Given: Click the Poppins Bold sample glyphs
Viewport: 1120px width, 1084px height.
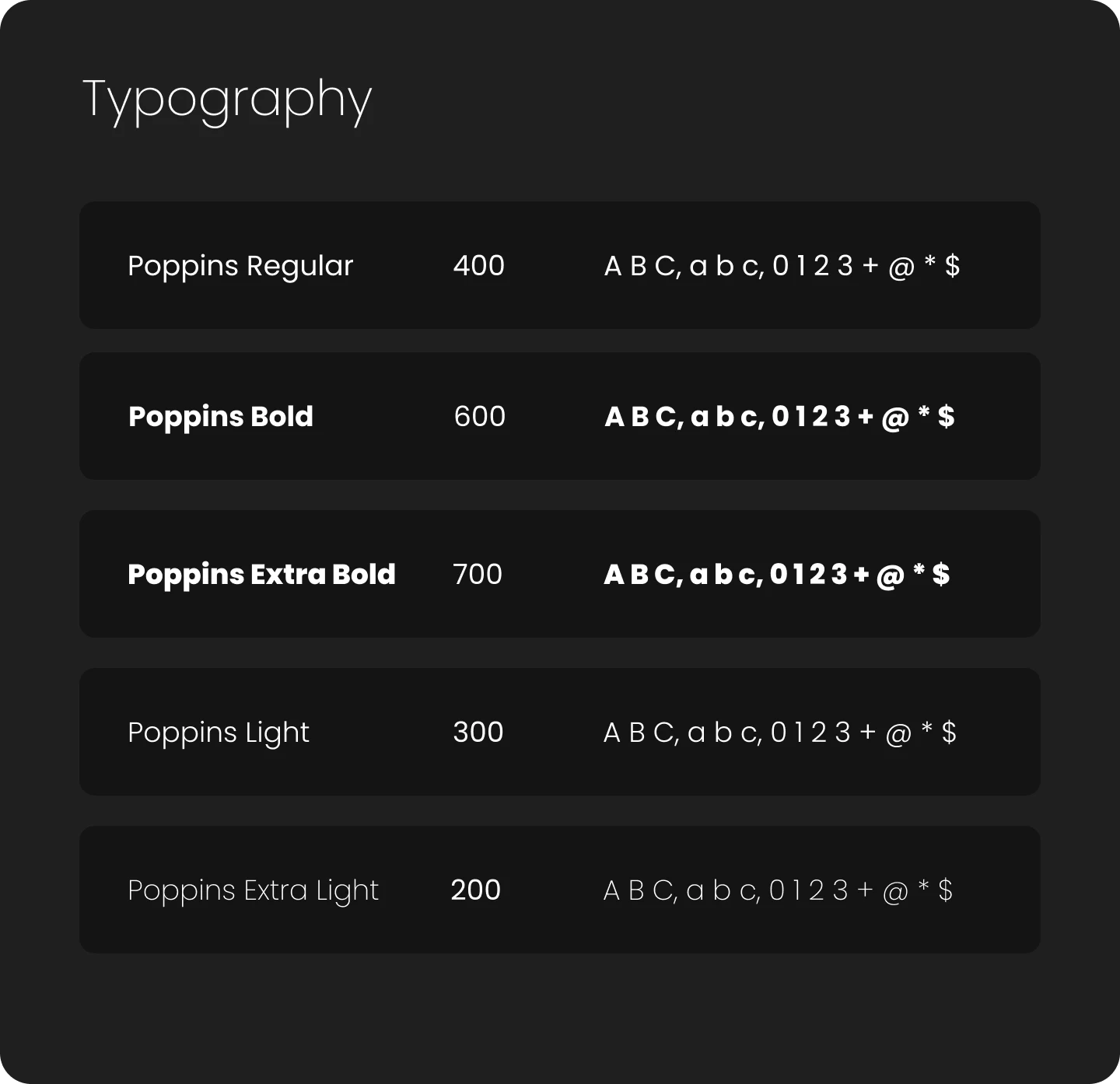Looking at the screenshot, I should [x=779, y=417].
